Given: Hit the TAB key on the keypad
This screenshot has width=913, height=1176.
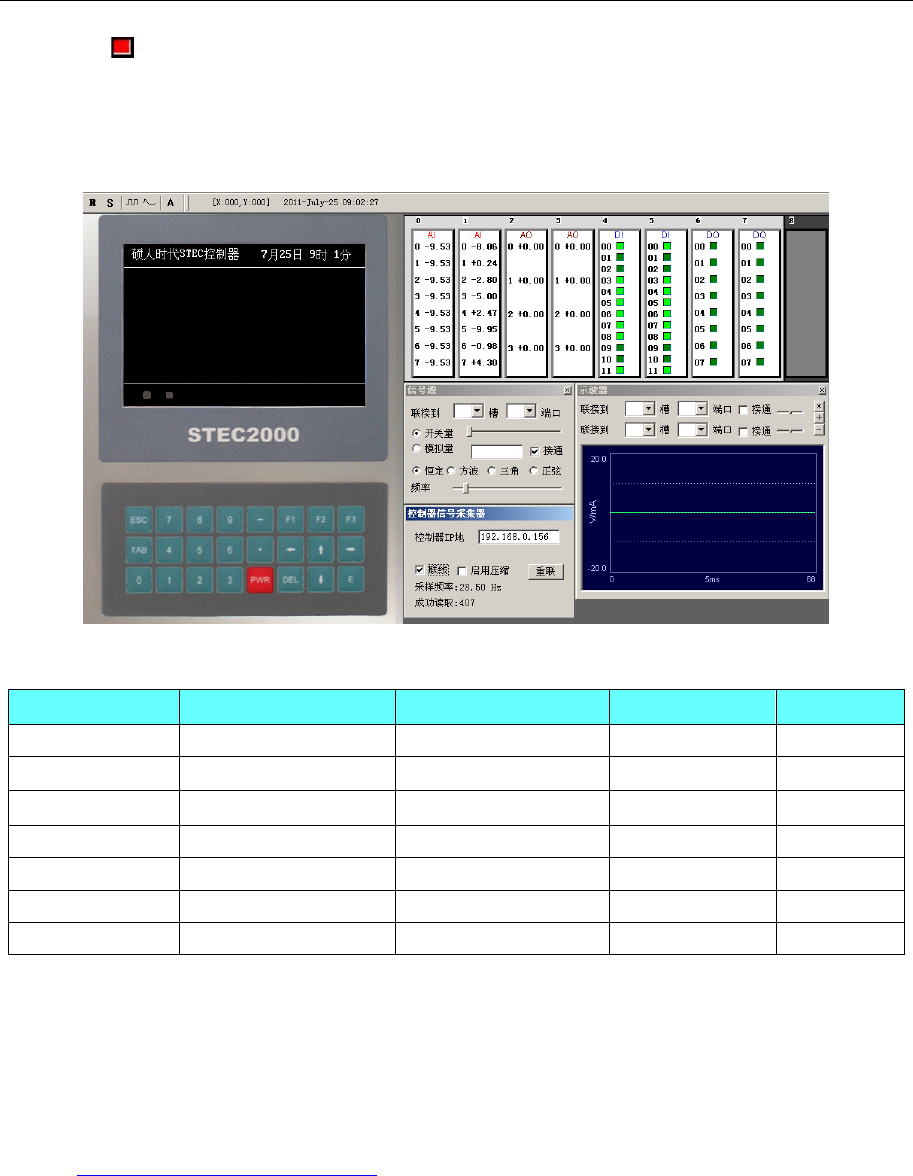Looking at the screenshot, I should pos(139,550).
